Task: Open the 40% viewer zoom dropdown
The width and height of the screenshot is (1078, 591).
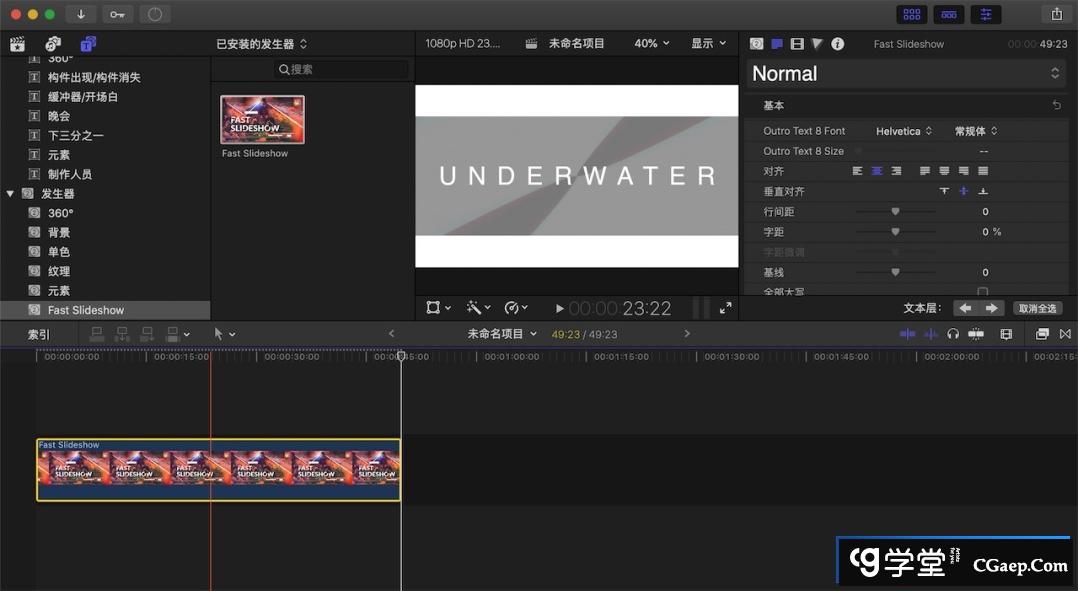Action: pyautogui.click(x=652, y=44)
